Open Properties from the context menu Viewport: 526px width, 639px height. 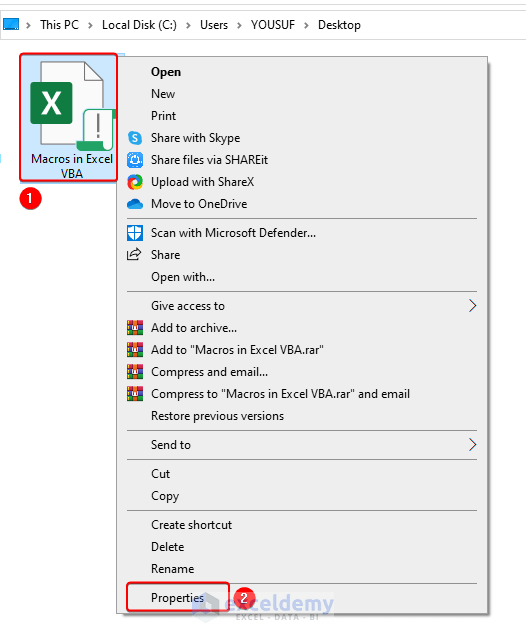pyautogui.click(x=177, y=598)
